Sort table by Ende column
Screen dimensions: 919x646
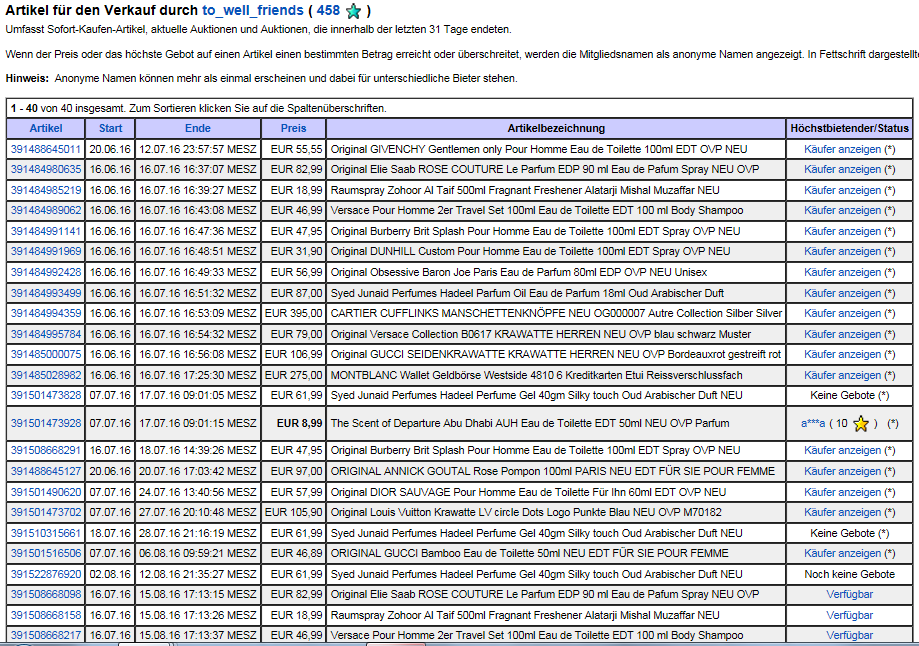[198, 128]
